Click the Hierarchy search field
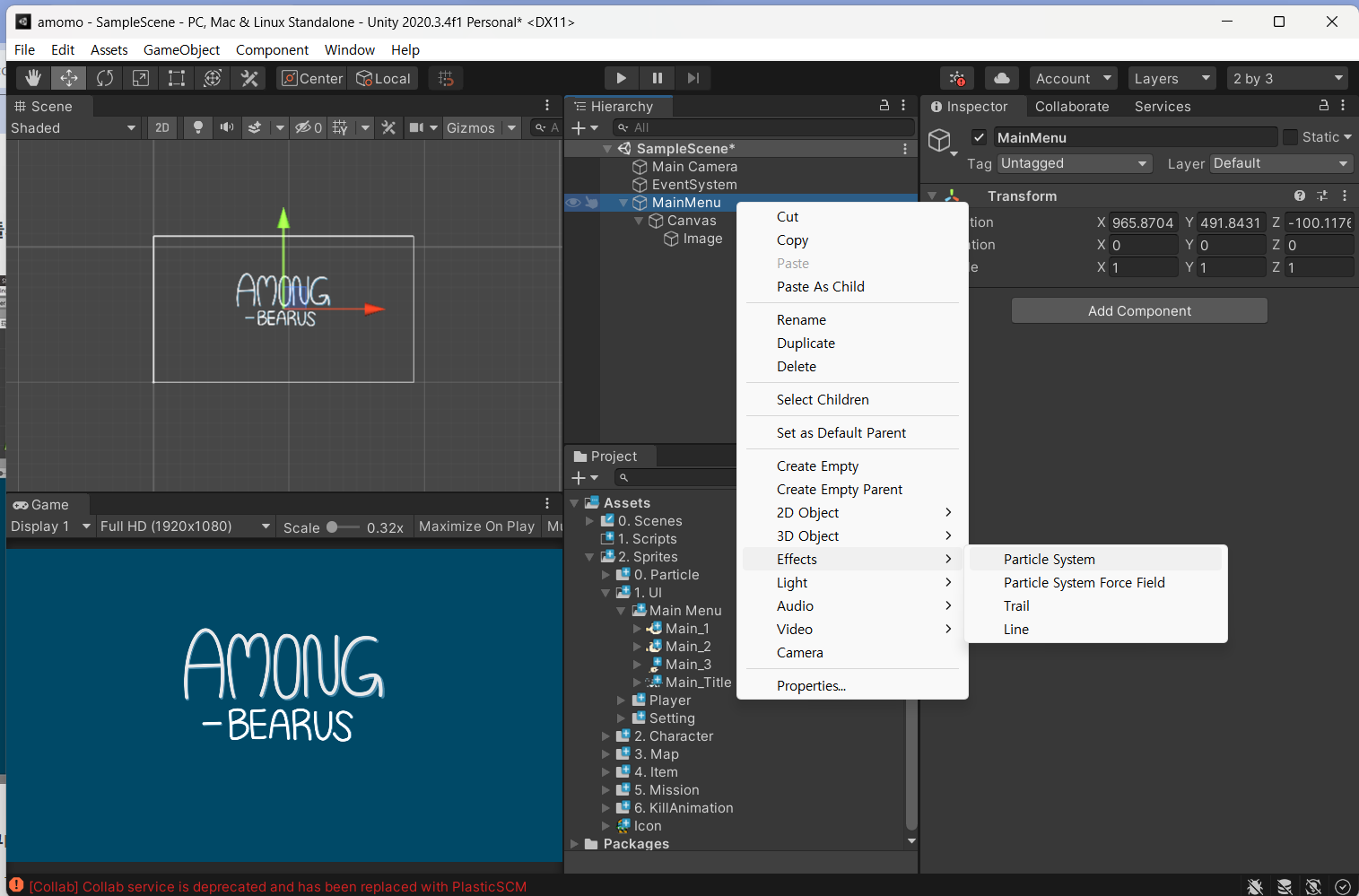 (x=762, y=127)
